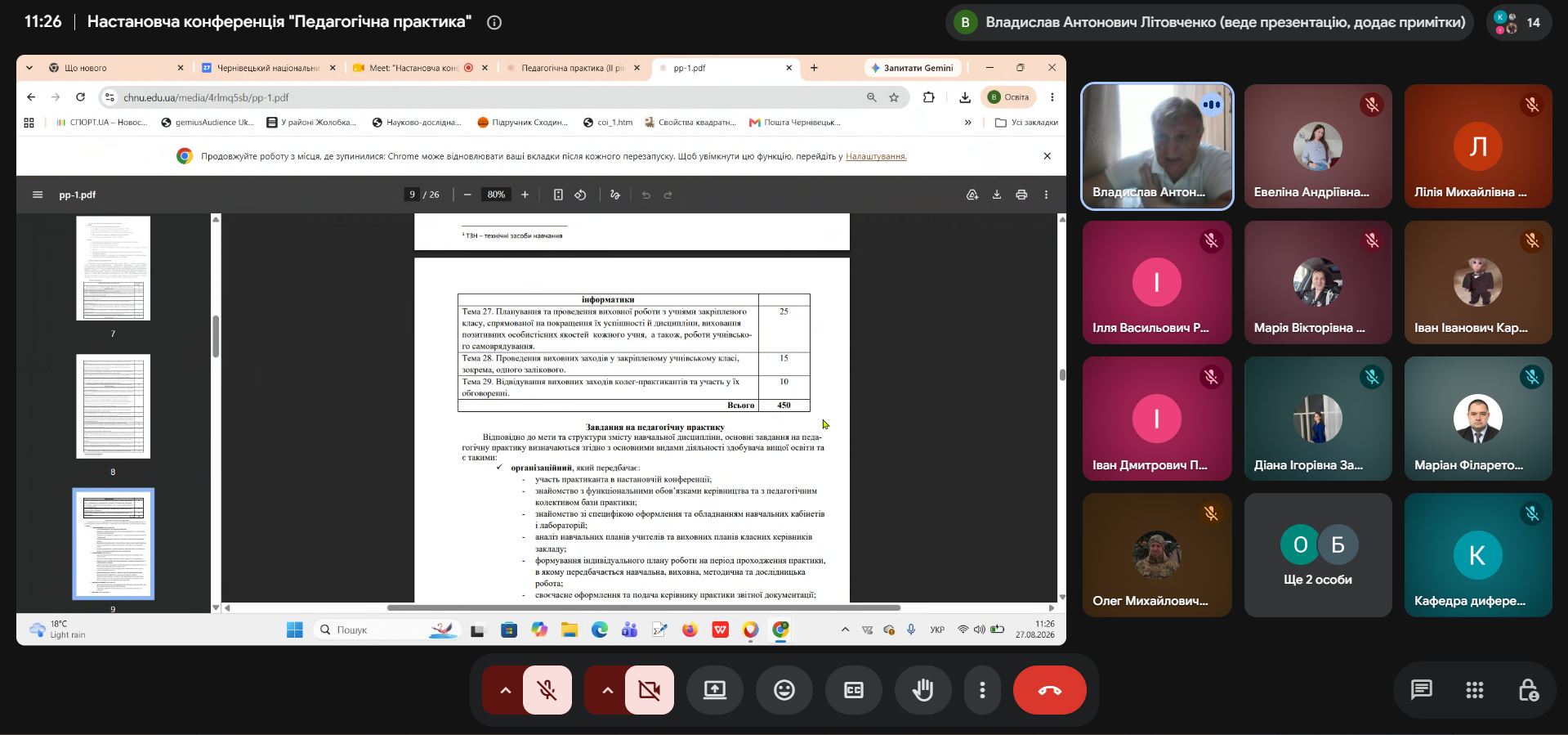Expand hidden bookmarks chevron
Viewport: 1568px width, 735px height.
(x=967, y=123)
